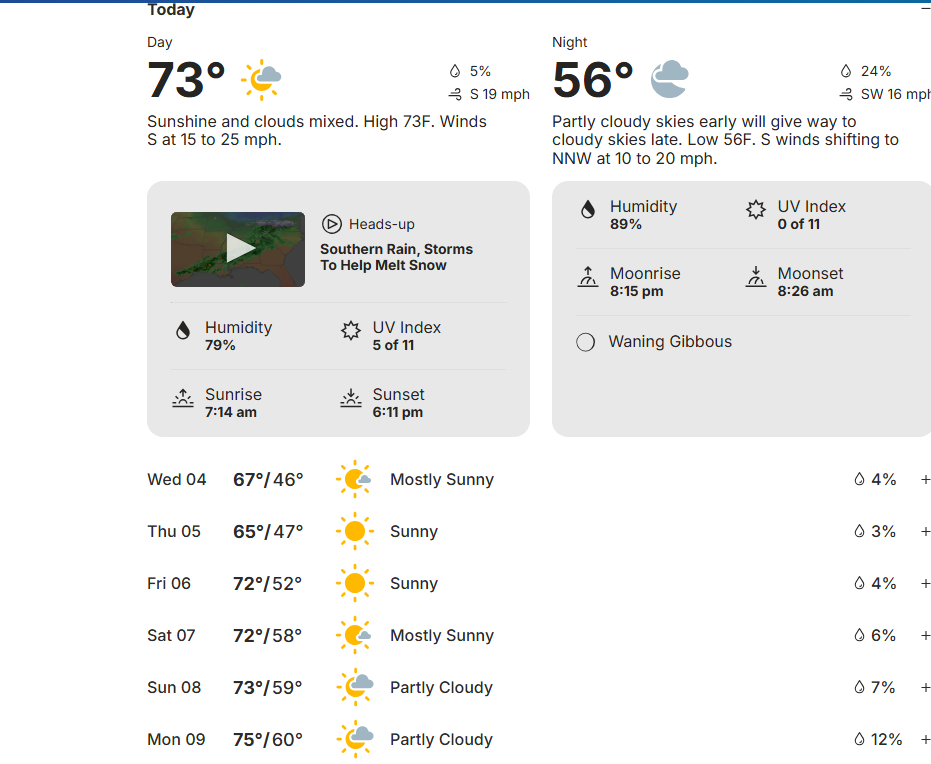Play the Southern Rain video thumbnail
Screen dimensions: 931x764
238,249
